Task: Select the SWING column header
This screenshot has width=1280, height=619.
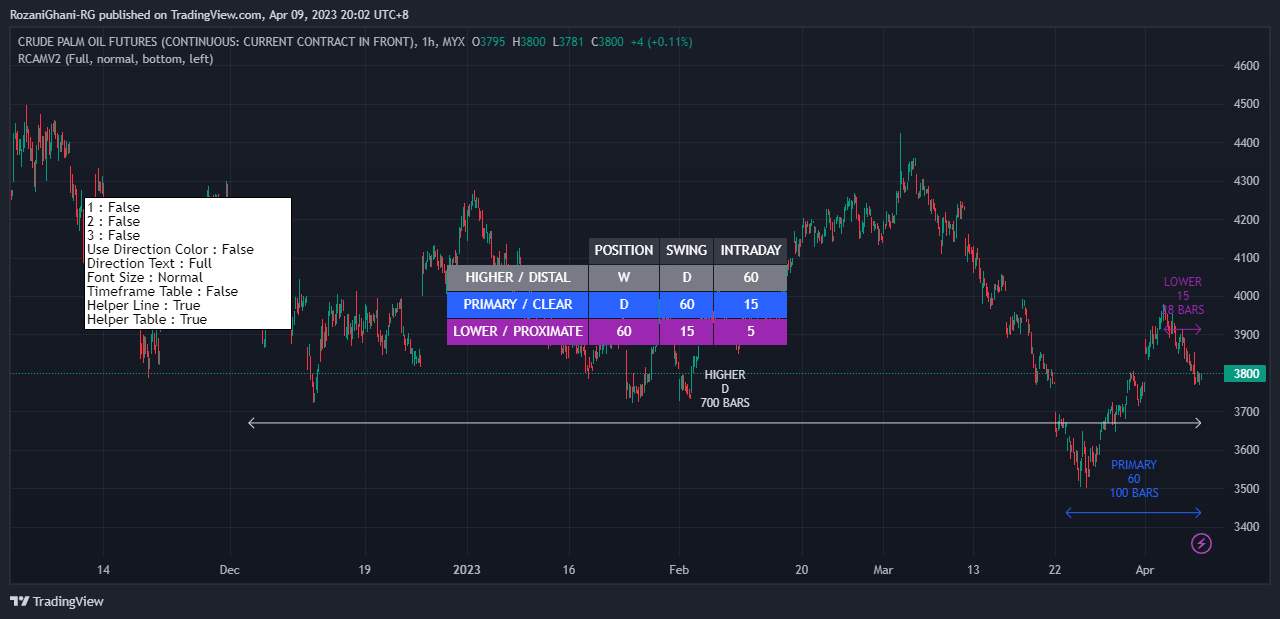Action: point(687,250)
